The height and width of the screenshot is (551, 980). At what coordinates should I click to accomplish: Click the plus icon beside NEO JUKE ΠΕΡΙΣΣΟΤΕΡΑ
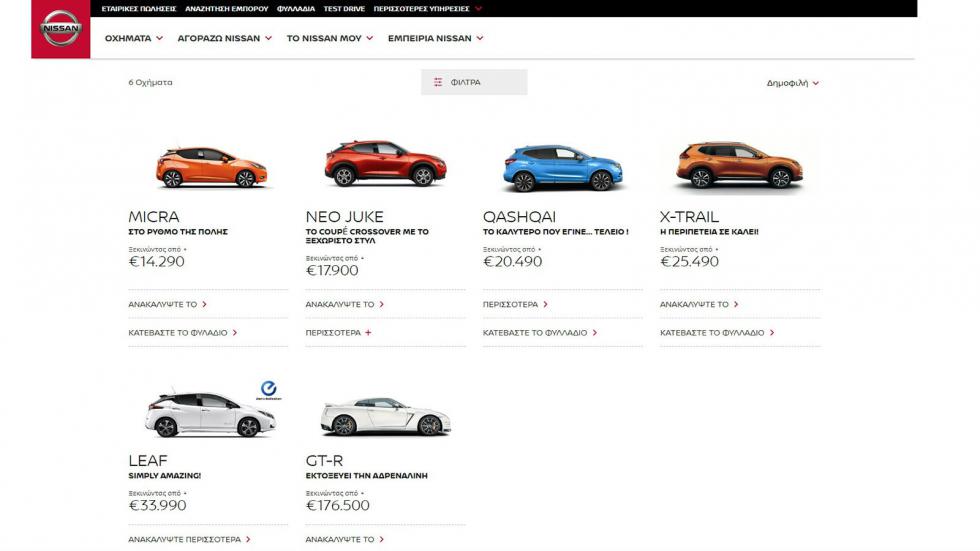(x=368, y=332)
